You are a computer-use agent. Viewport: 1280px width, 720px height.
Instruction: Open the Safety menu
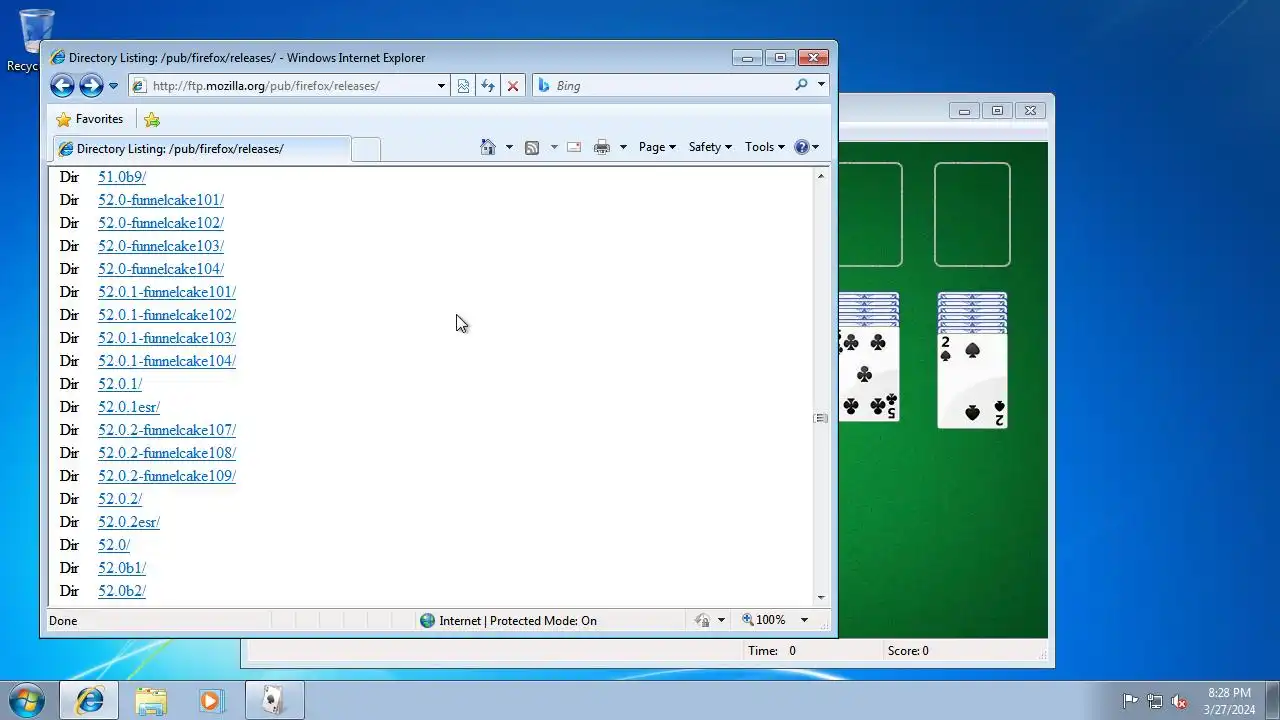710,147
